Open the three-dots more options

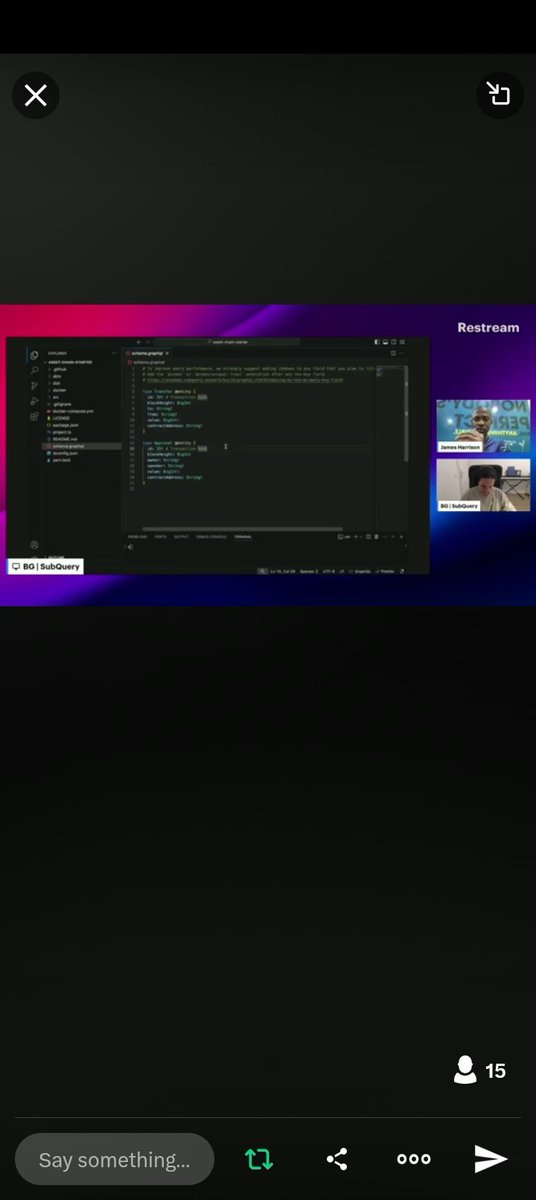click(x=414, y=1159)
